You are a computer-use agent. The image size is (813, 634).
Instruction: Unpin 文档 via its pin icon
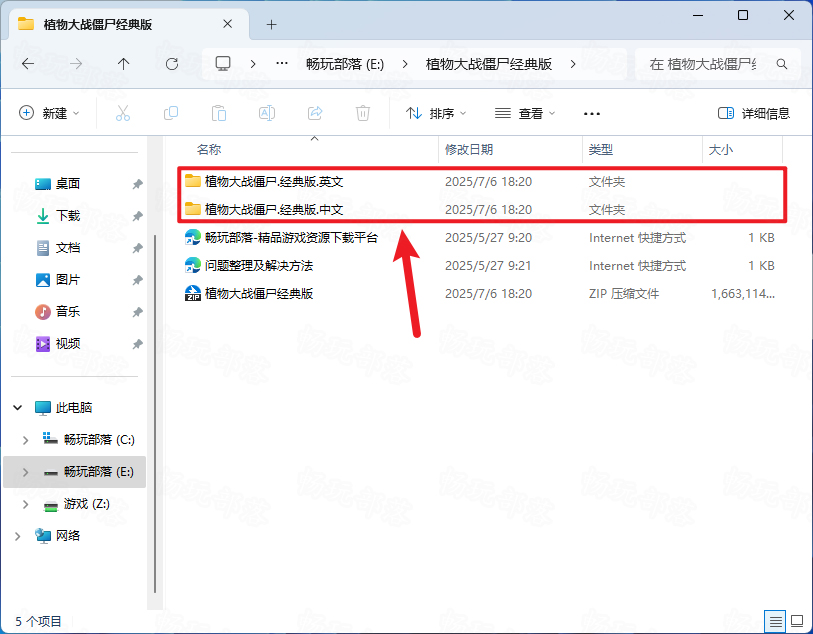pos(137,248)
